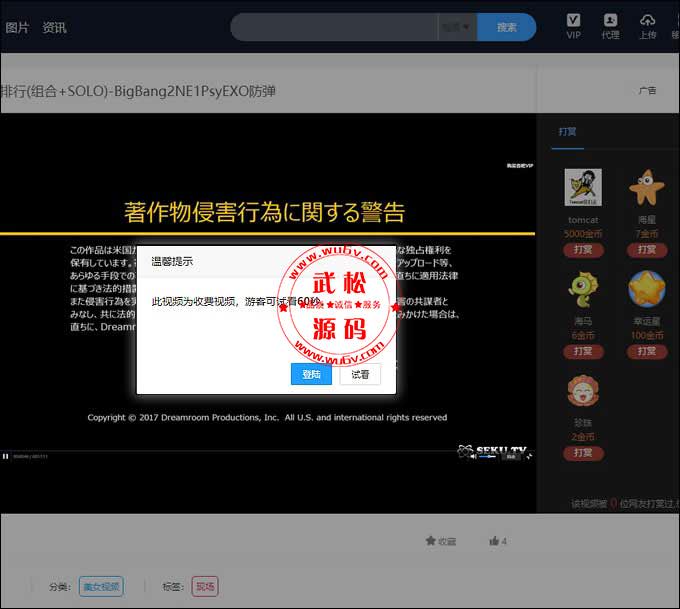Pause the video using the player control
The width and height of the screenshot is (680, 609).
(6, 456)
